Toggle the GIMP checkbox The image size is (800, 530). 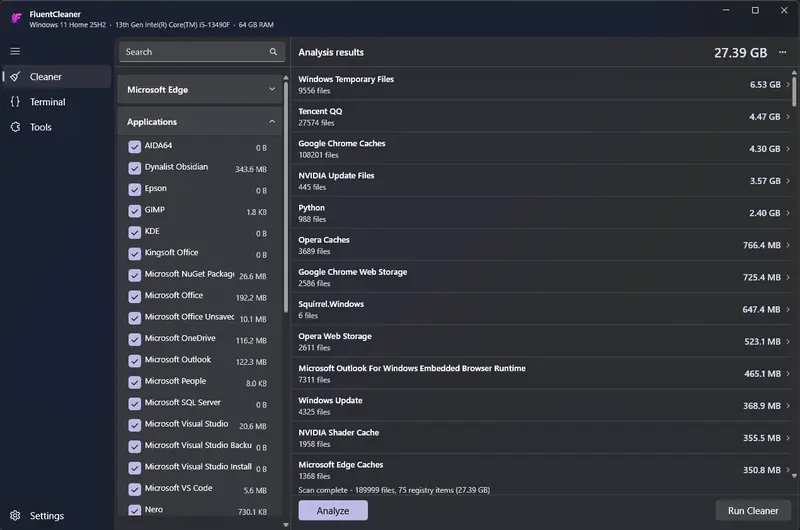(135, 211)
